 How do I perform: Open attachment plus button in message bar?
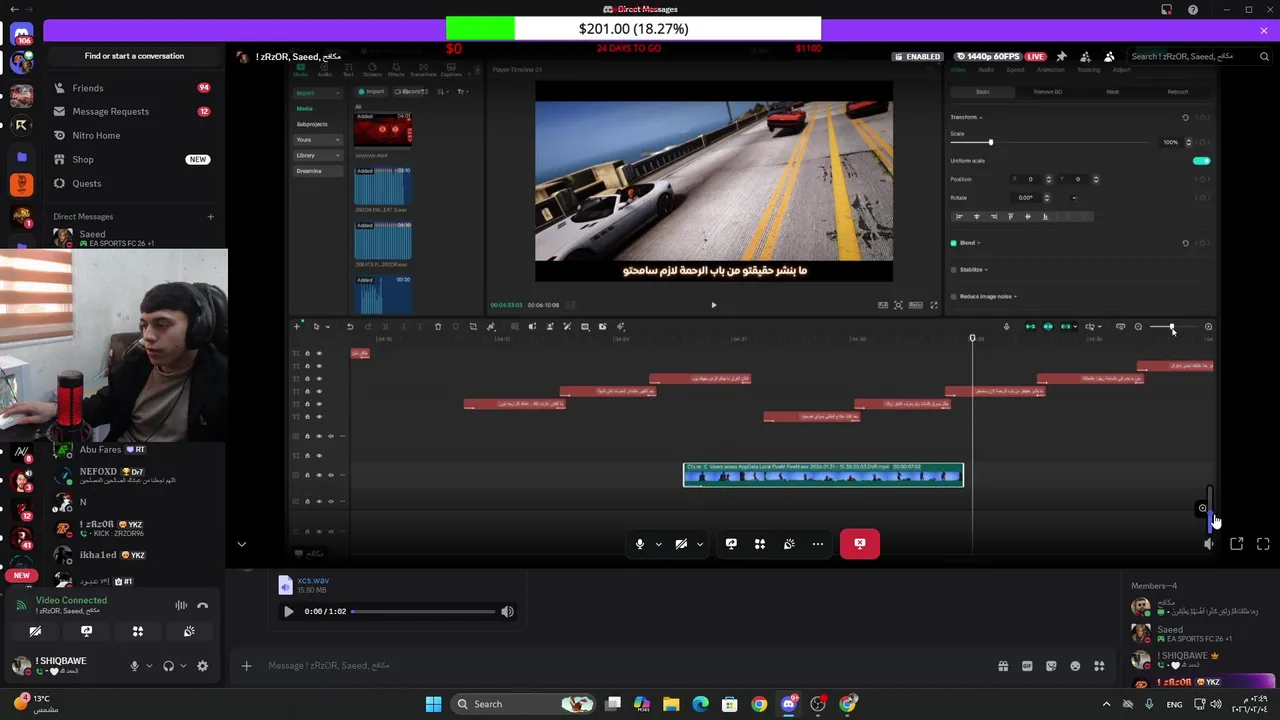click(247, 666)
